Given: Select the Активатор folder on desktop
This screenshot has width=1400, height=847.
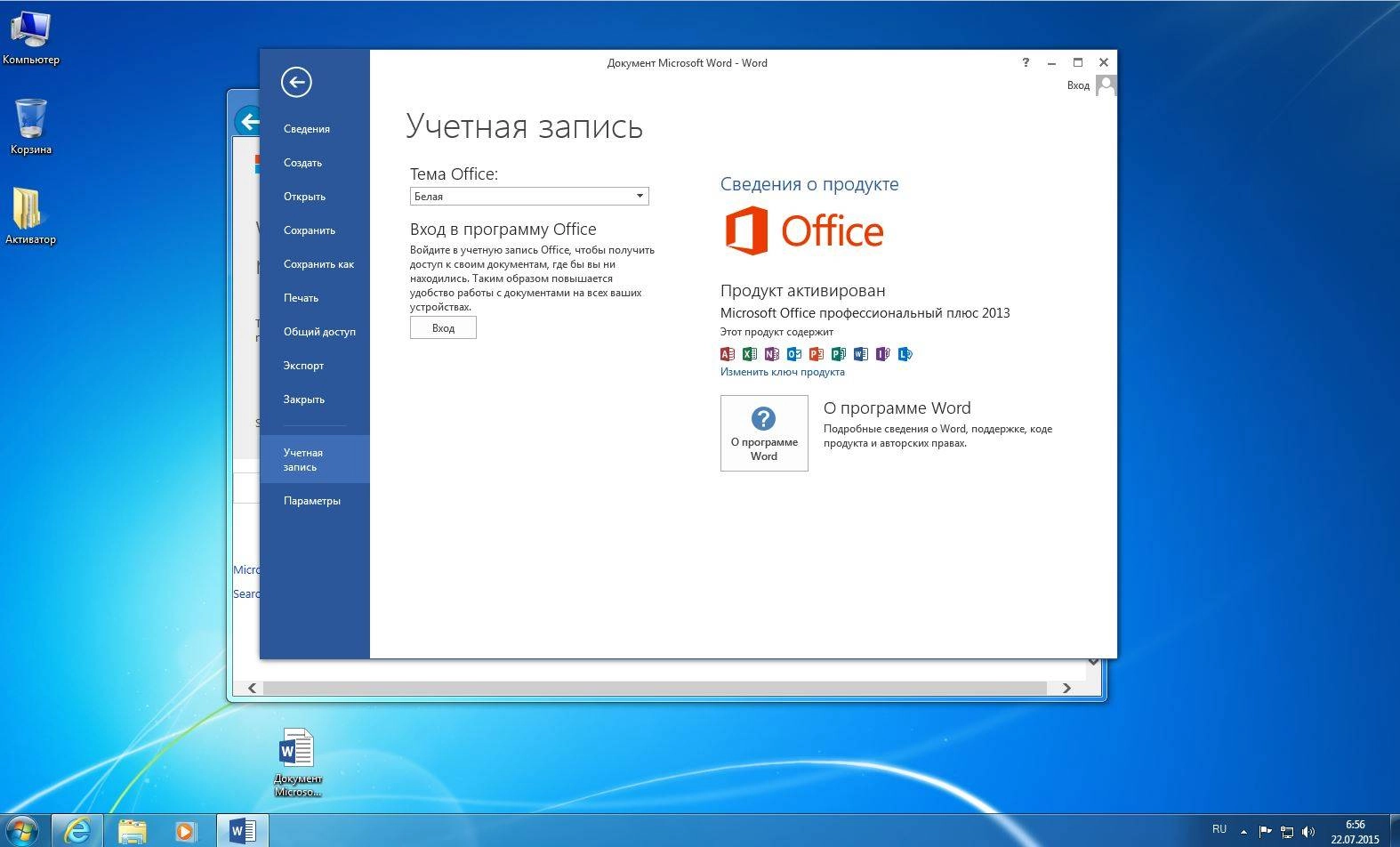Looking at the screenshot, I should click(x=30, y=215).
